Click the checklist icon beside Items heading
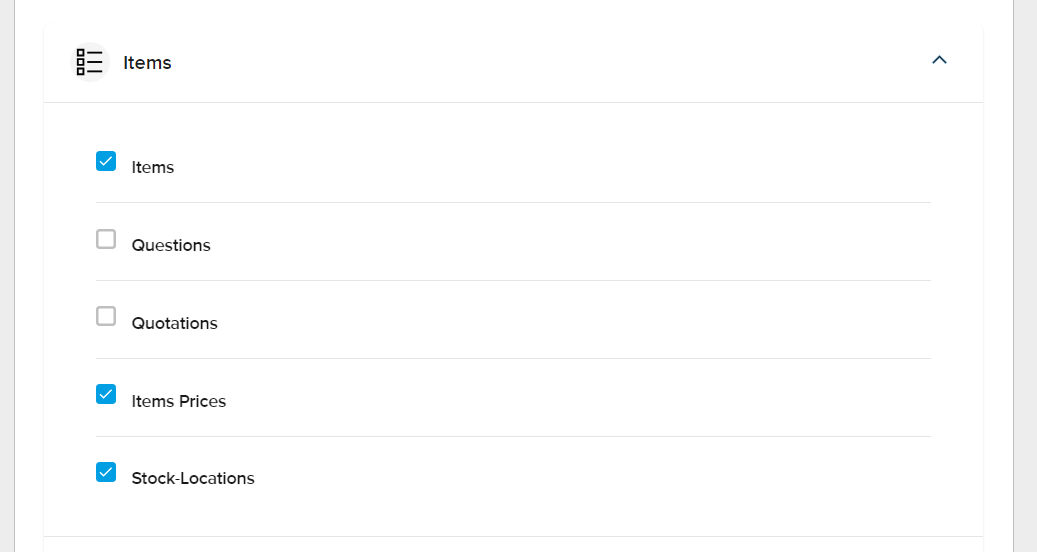The height and width of the screenshot is (552, 1037). click(x=89, y=62)
